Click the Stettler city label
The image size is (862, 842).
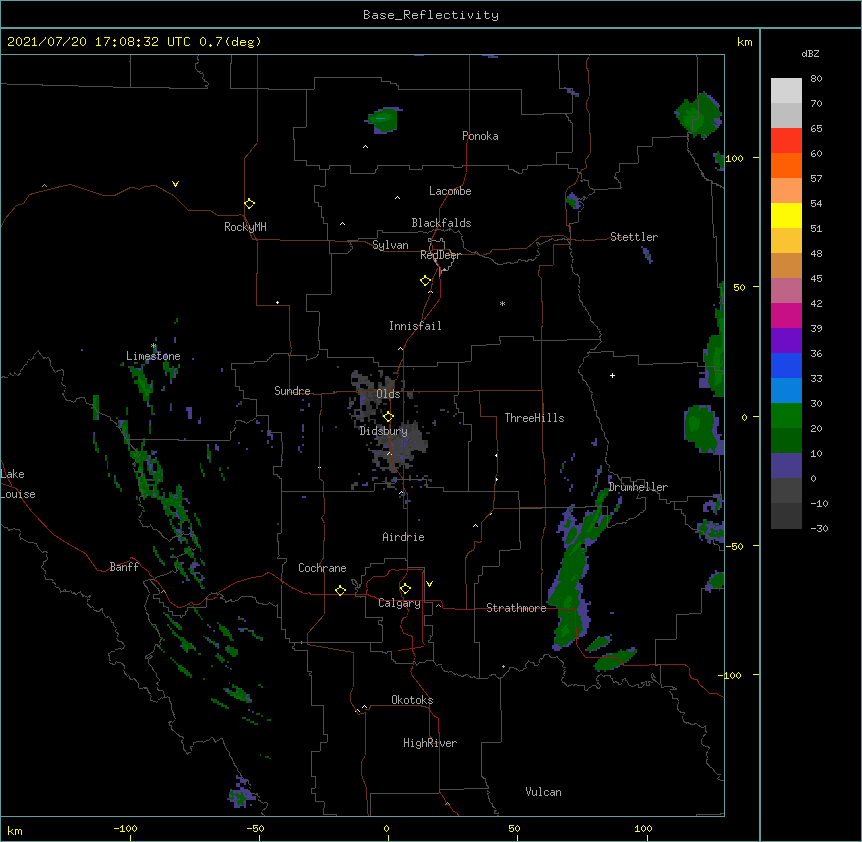point(634,237)
